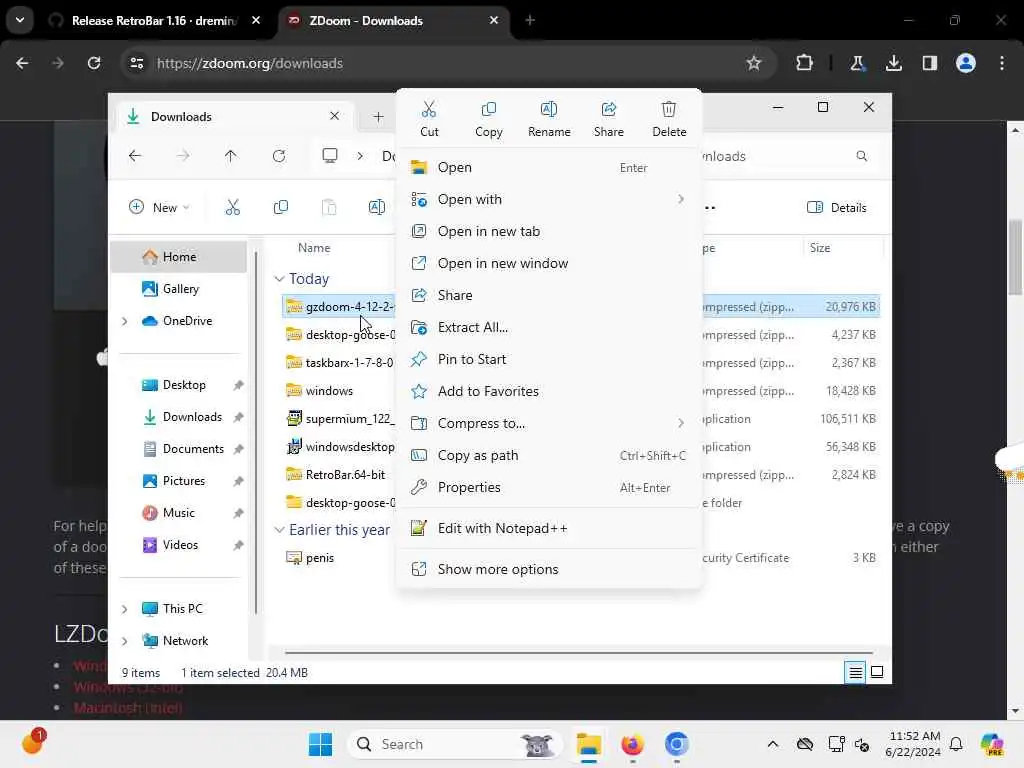Choose Open from the context menu
This screenshot has height=768, width=1024.
[x=549, y=167]
